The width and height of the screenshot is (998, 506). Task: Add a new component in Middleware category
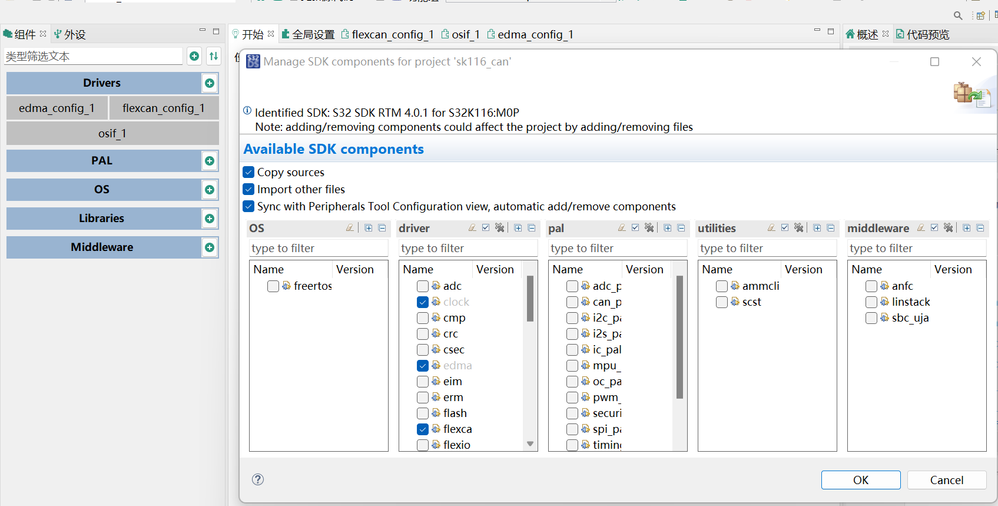tap(209, 247)
